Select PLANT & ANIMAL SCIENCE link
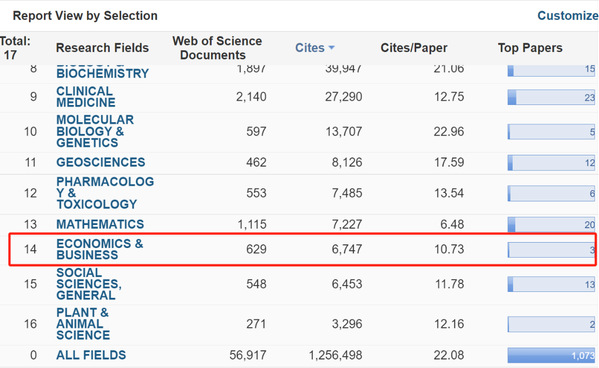Screen dimensions: 599x368 pos(83,324)
